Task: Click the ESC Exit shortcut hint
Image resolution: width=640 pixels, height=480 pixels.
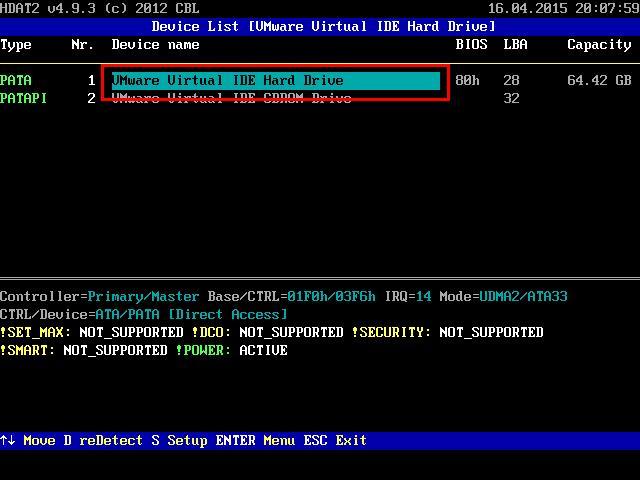Action: pyautogui.click(x=335, y=440)
